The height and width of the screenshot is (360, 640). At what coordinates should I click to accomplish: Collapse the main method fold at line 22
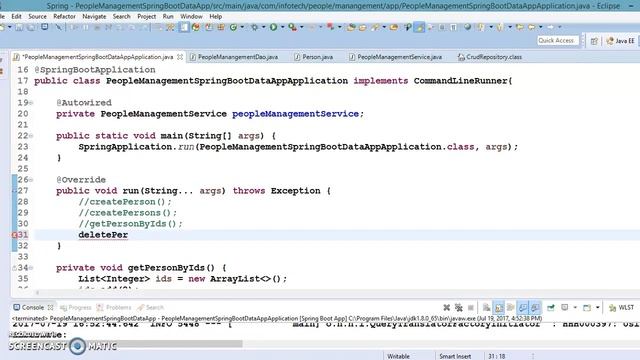click(31, 136)
